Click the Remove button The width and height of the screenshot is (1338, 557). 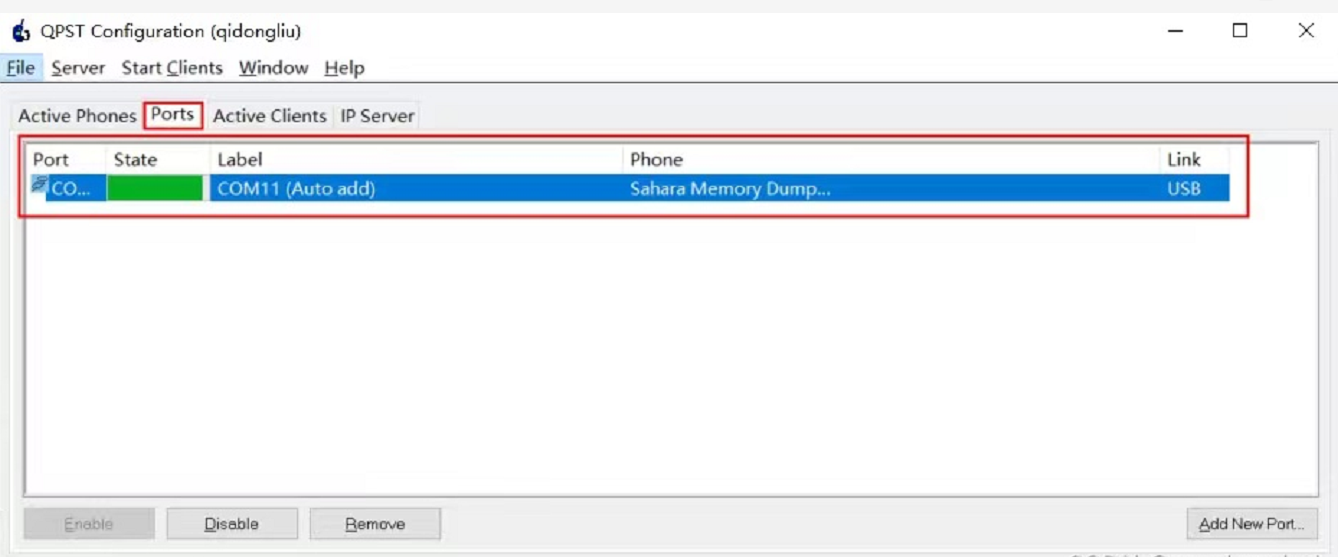pos(375,524)
